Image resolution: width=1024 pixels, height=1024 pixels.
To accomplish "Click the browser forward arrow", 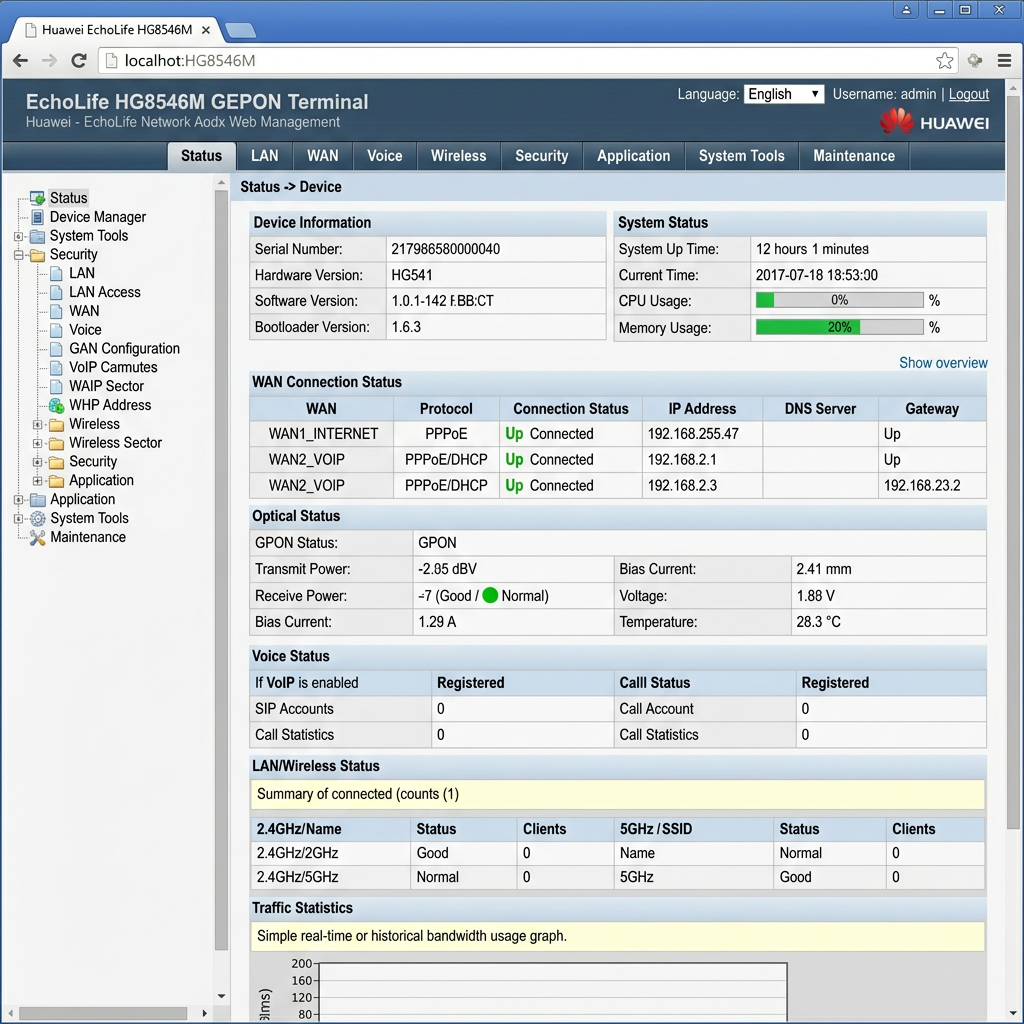I will coord(49,61).
